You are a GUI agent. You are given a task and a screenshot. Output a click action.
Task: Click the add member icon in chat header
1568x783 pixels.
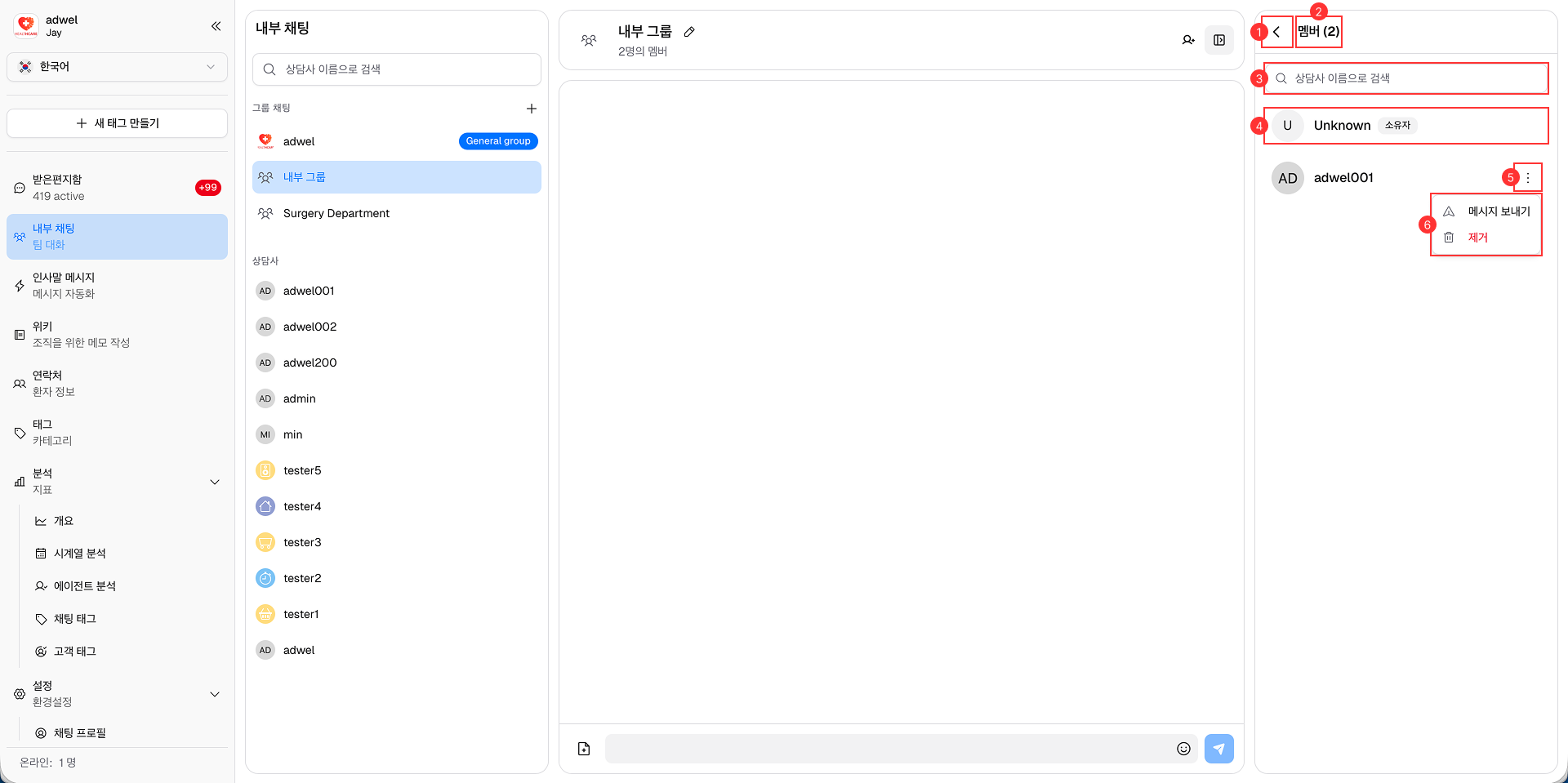click(1188, 40)
